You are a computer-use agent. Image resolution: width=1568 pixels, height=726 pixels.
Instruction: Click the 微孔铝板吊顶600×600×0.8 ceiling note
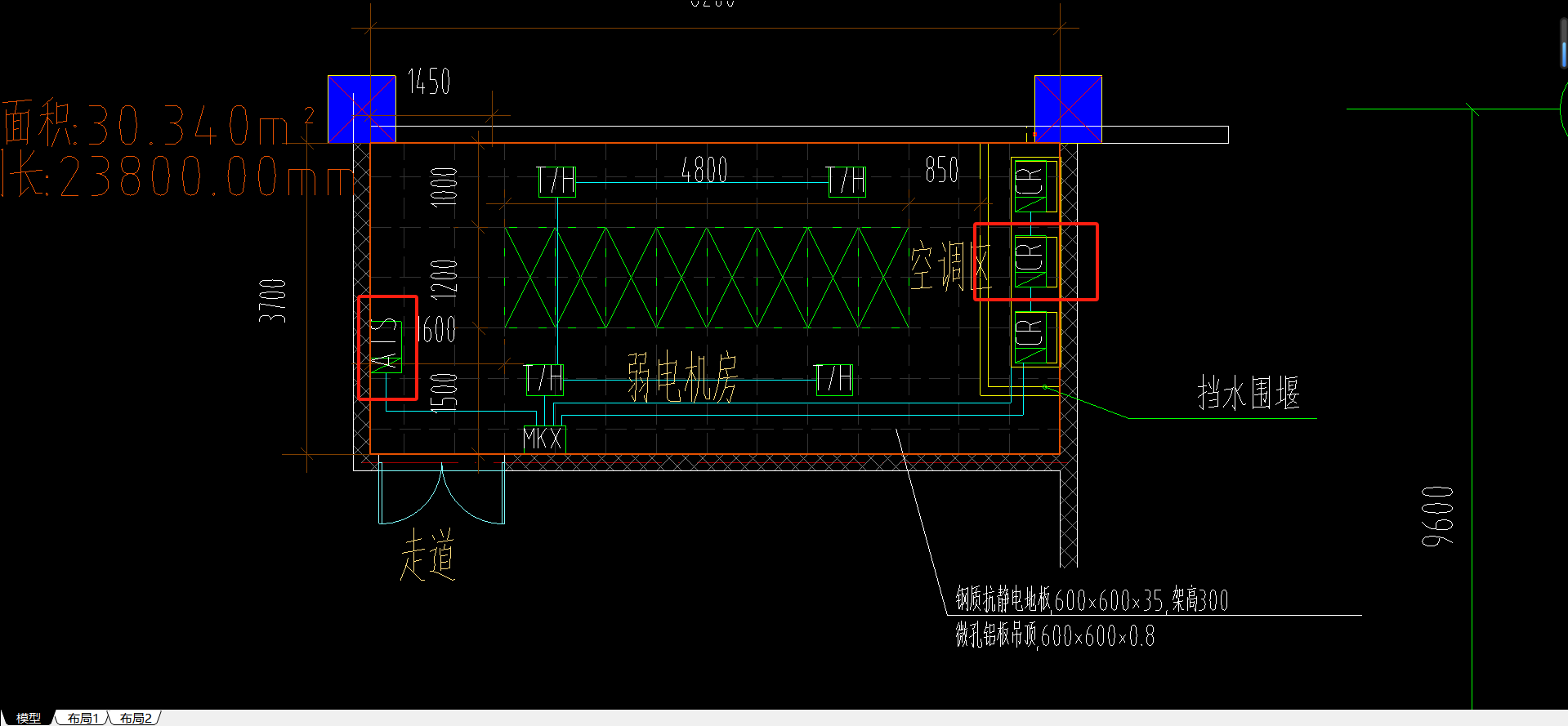point(1056,635)
